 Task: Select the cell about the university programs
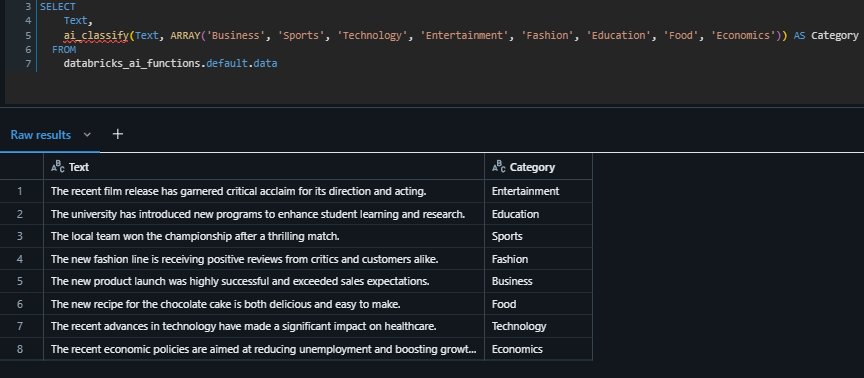pyautogui.click(x=264, y=214)
